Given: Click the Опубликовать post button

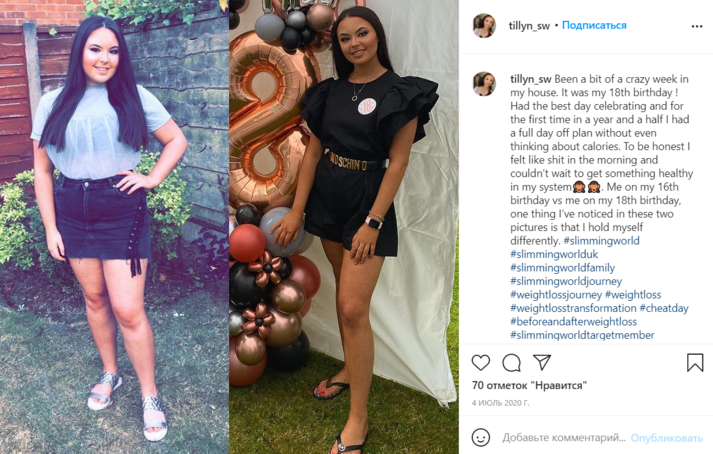Looking at the screenshot, I should [666, 438].
